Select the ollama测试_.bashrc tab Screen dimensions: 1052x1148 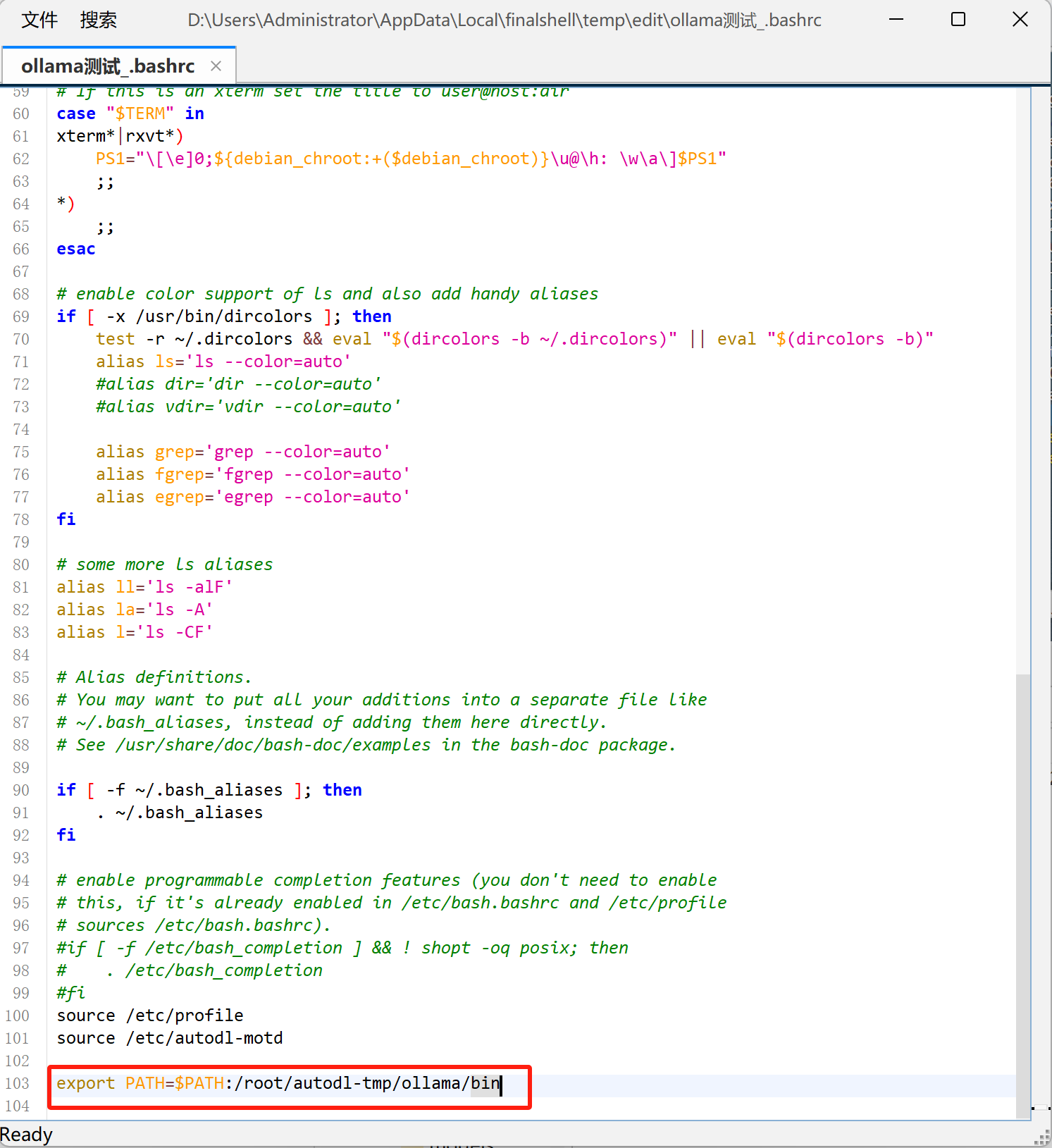tap(108, 66)
